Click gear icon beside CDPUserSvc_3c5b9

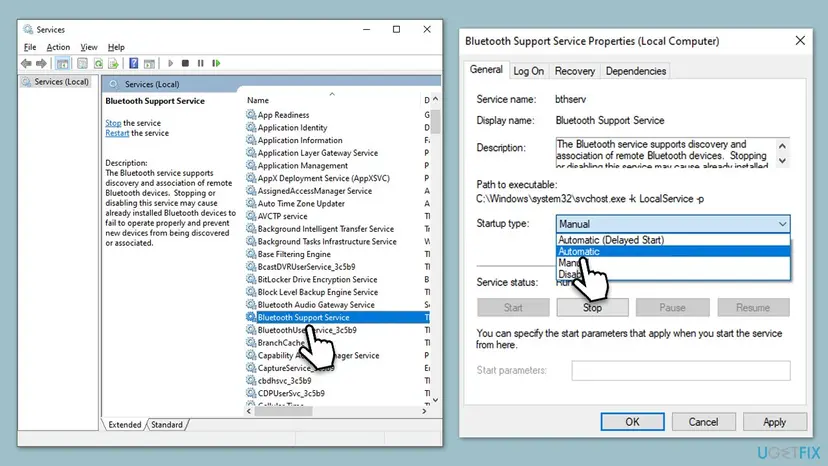251,393
